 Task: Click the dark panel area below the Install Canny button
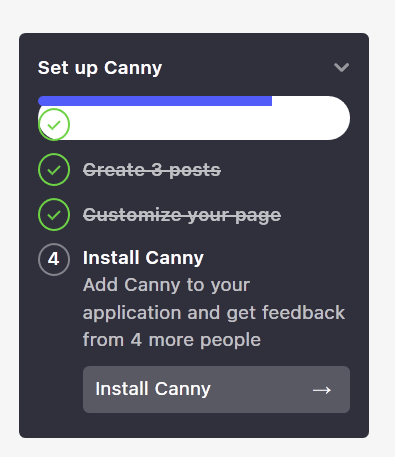pyautogui.click(x=194, y=425)
